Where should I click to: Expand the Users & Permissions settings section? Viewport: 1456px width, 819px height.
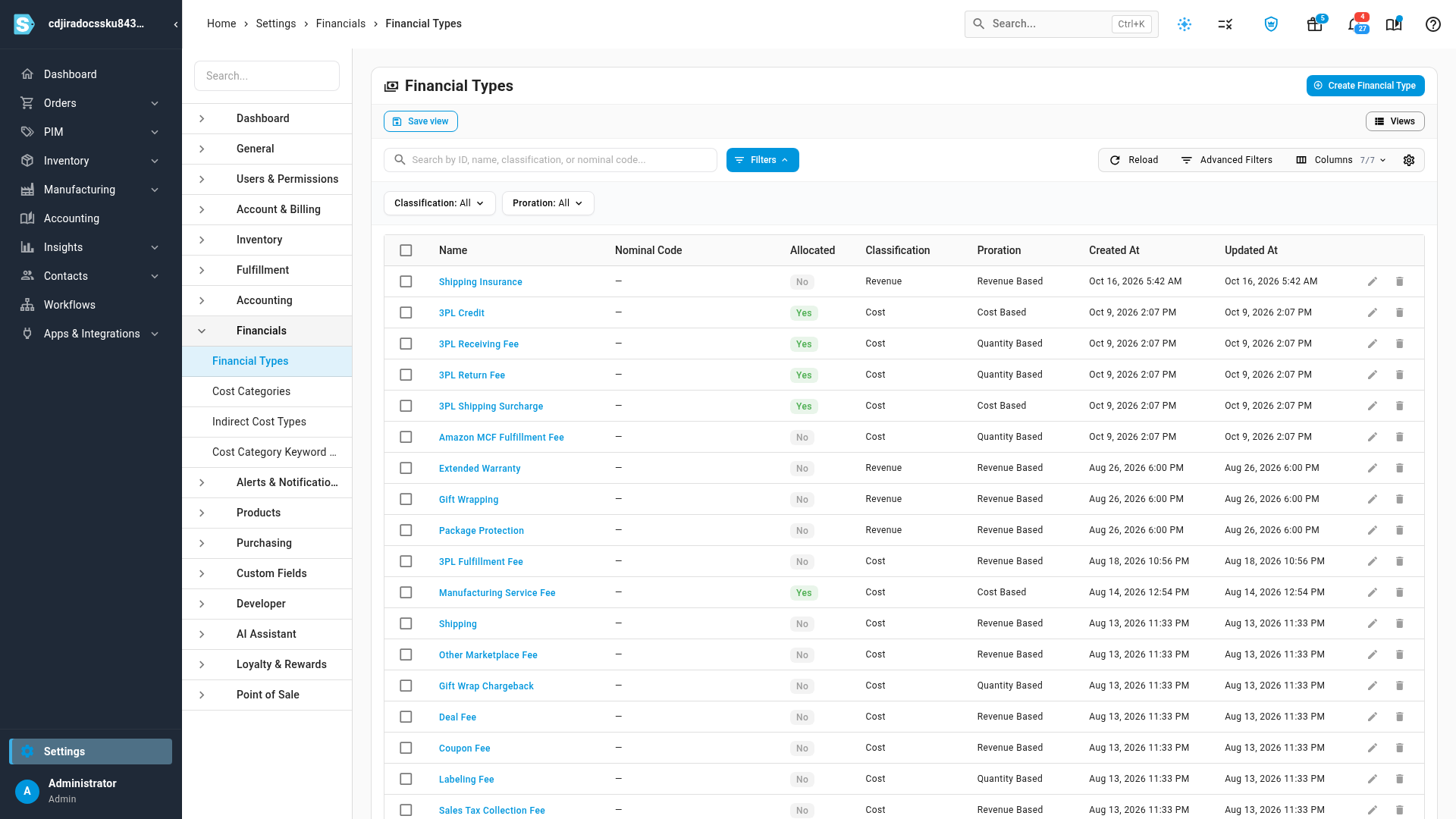pos(267,179)
